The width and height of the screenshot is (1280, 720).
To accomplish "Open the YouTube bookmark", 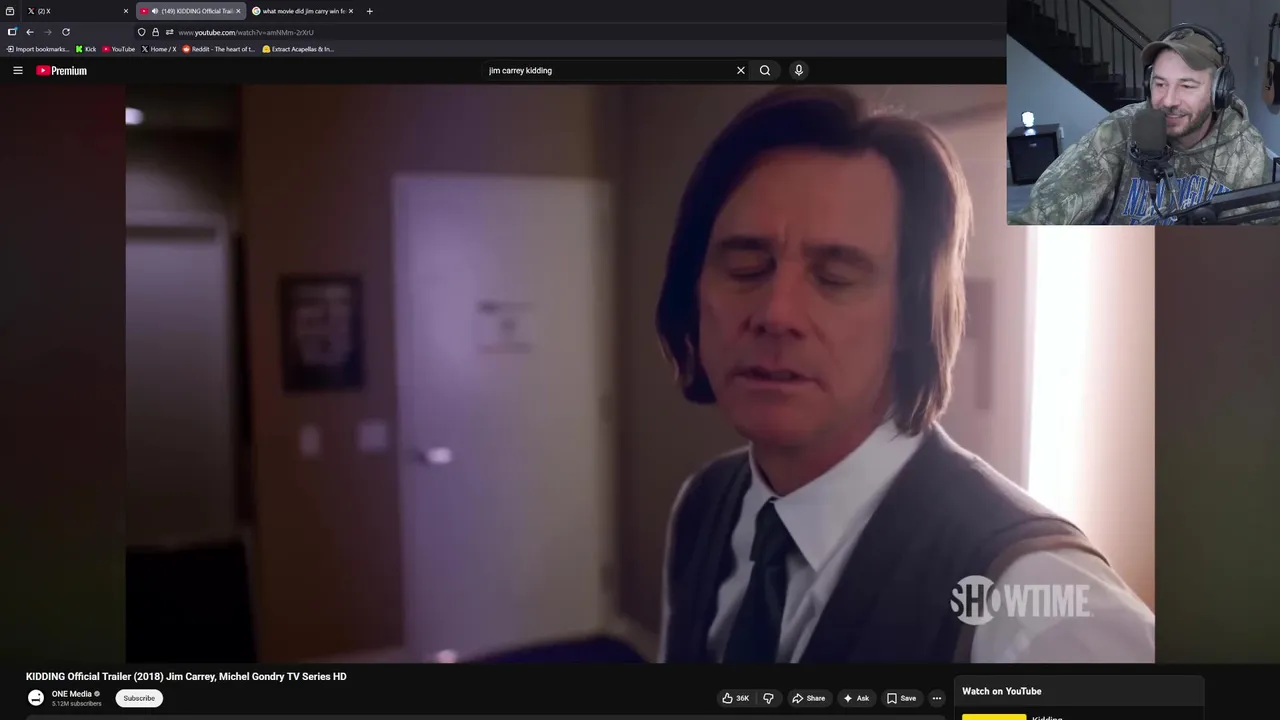I will click(x=119, y=49).
